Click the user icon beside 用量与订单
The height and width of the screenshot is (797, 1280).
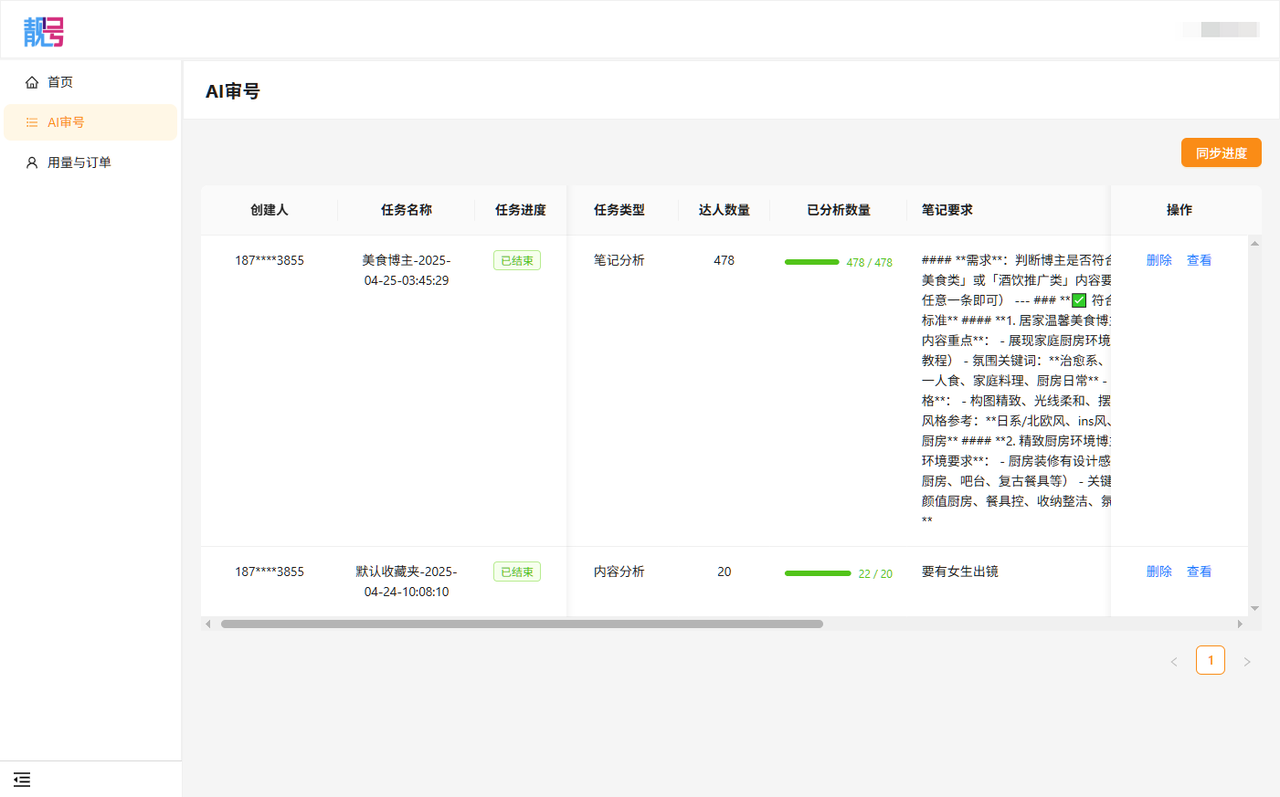click(32, 162)
